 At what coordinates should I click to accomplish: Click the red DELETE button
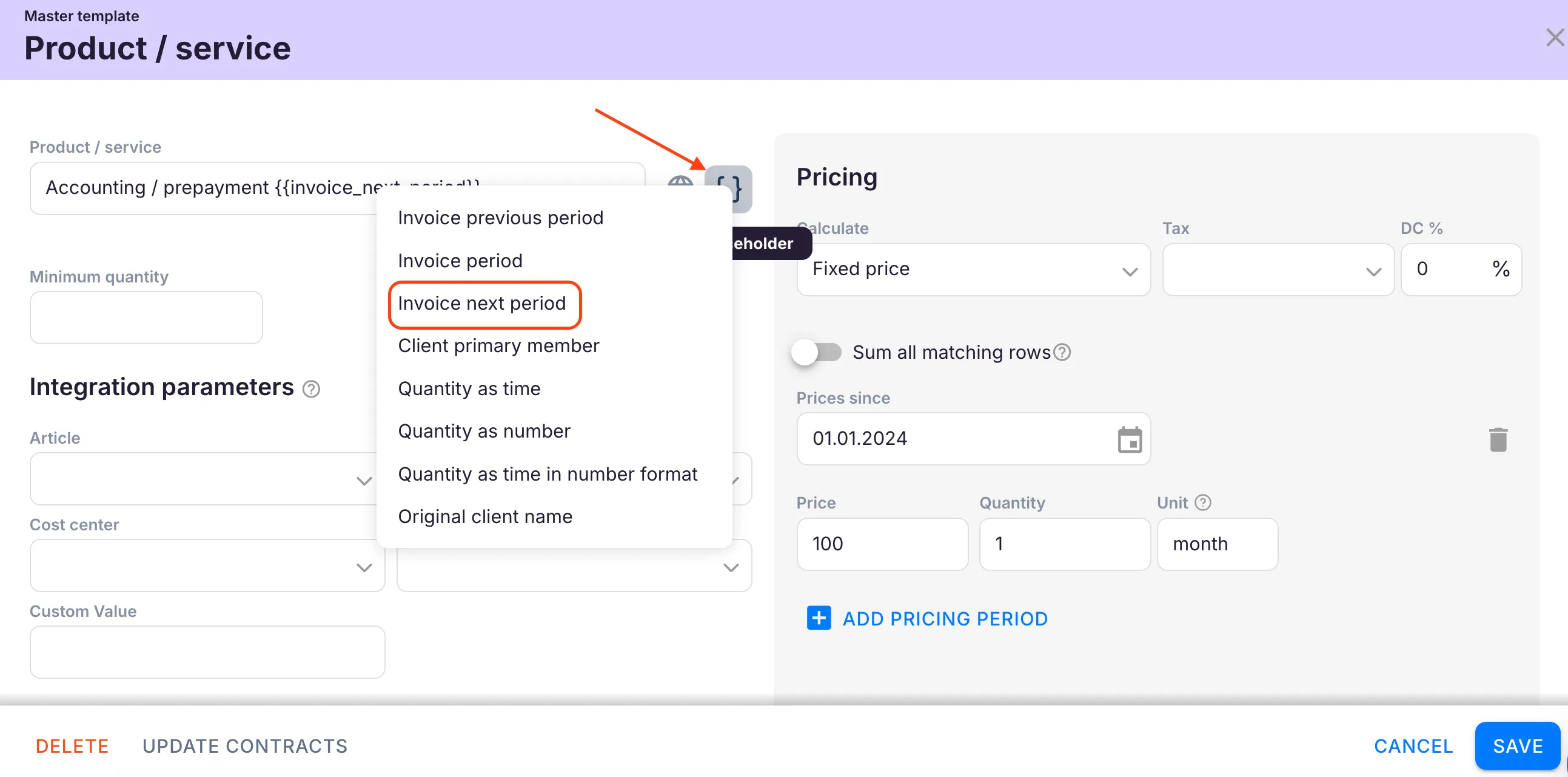[72, 746]
